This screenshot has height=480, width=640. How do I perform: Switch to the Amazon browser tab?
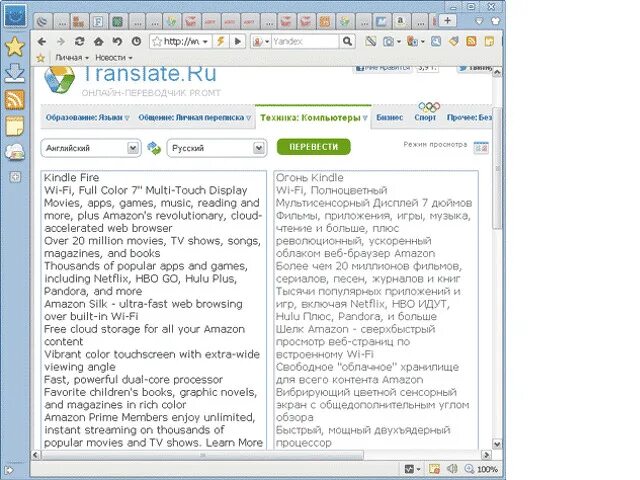[401, 21]
